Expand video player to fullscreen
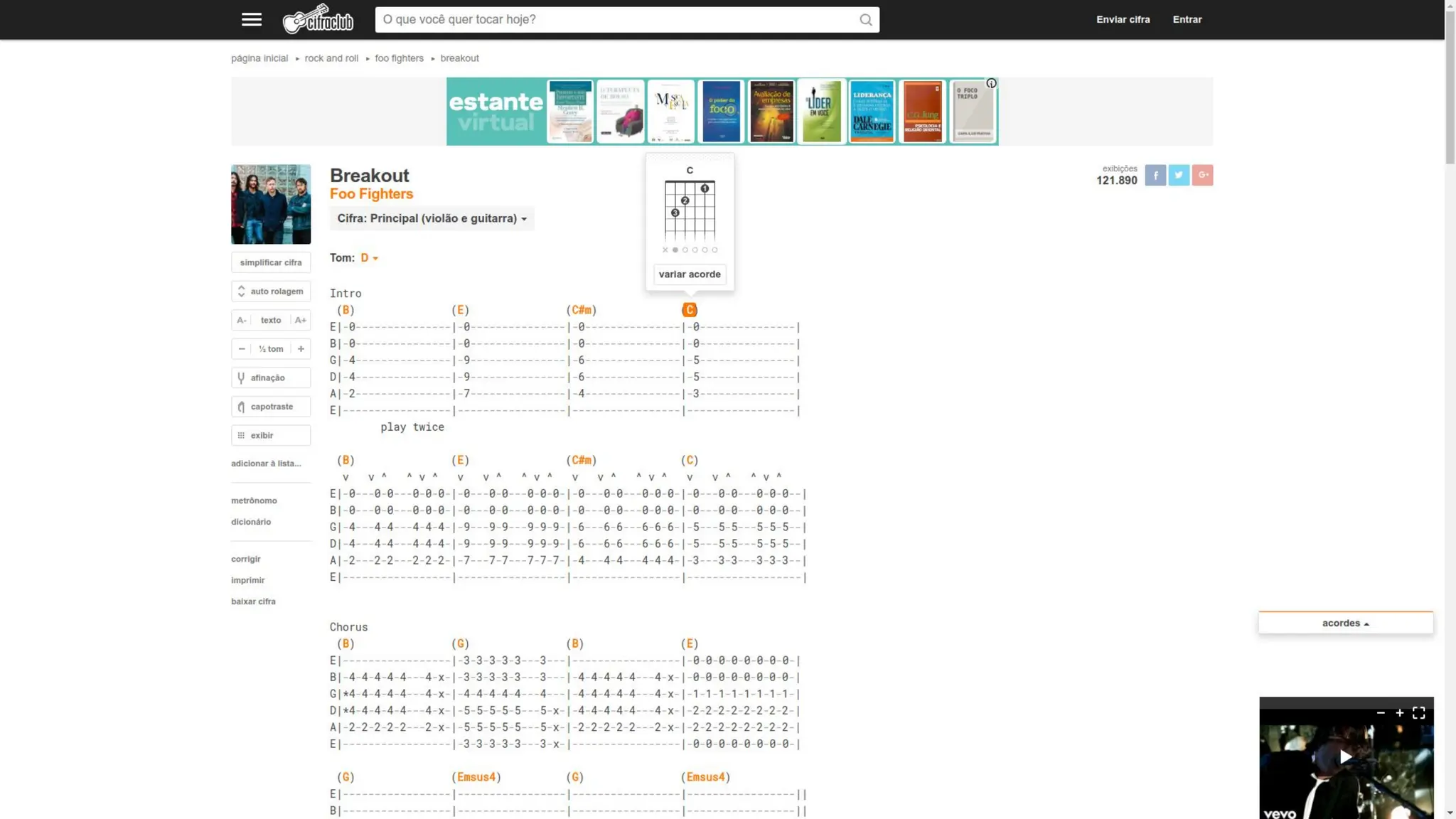 coord(1418,713)
